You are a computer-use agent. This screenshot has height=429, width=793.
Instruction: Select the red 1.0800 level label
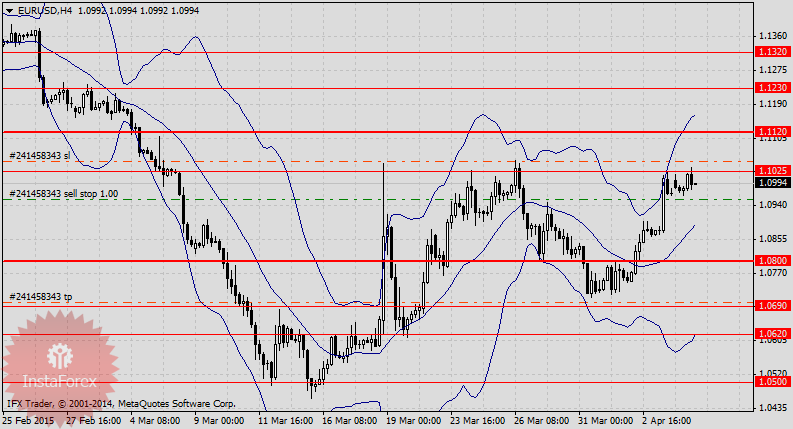[771, 261]
